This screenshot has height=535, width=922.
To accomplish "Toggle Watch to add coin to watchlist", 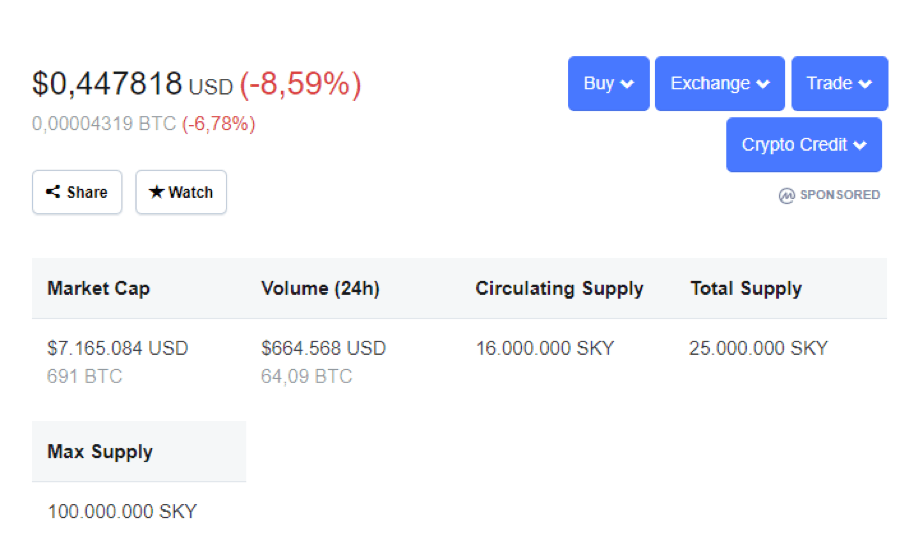I will point(181,192).
